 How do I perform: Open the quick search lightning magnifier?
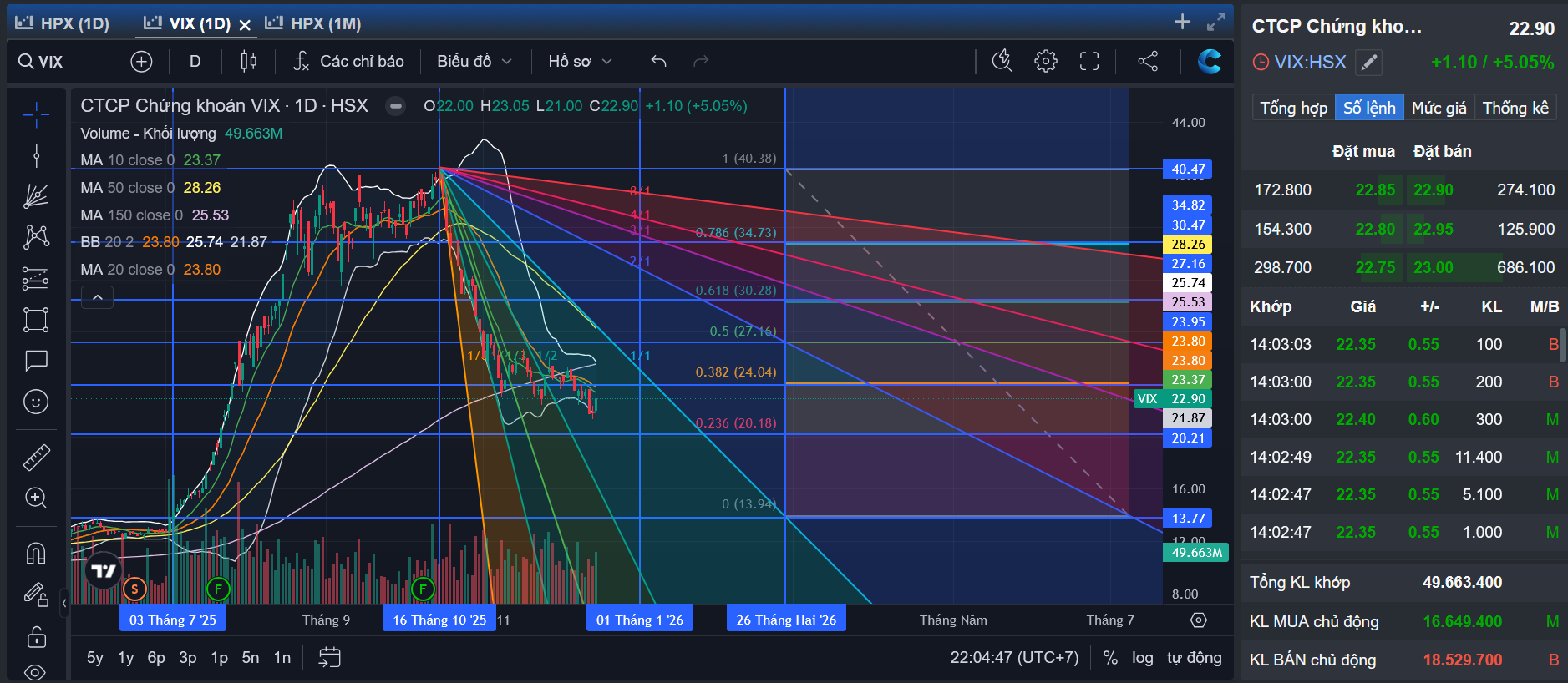tap(1002, 61)
